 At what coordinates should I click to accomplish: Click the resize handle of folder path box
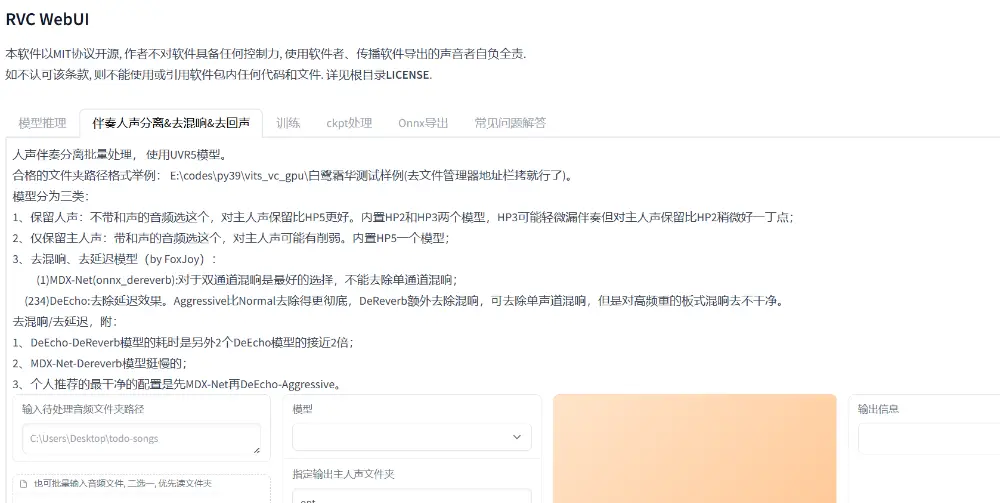coord(255,449)
